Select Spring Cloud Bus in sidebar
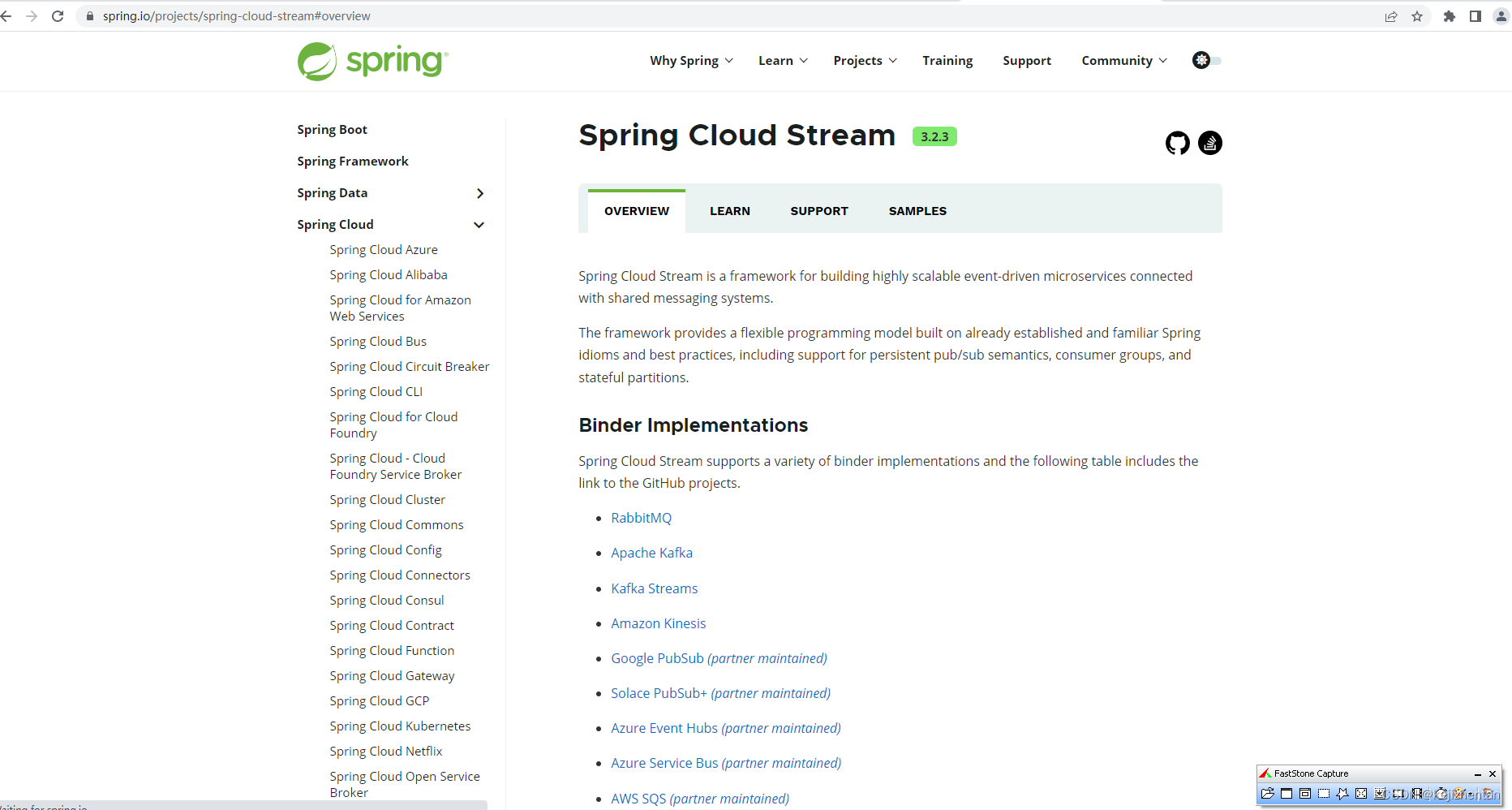Screen dimensions: 1512x810 (378, 342)
